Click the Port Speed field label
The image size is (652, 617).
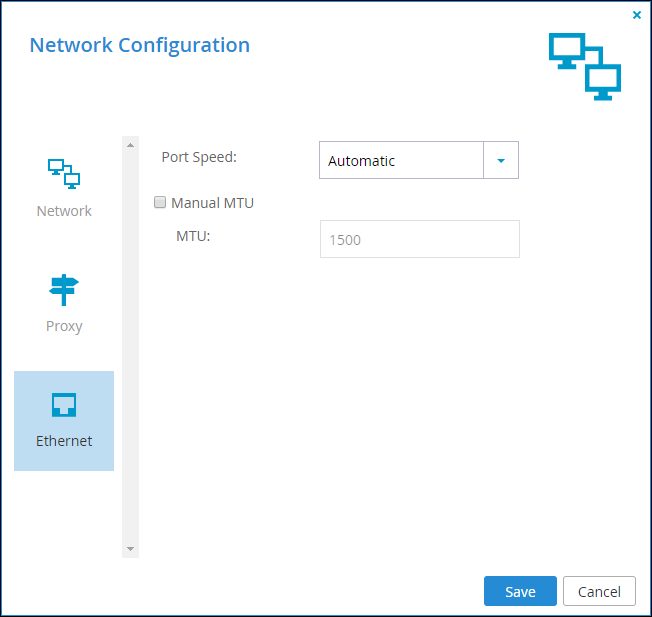pos(199,157)
